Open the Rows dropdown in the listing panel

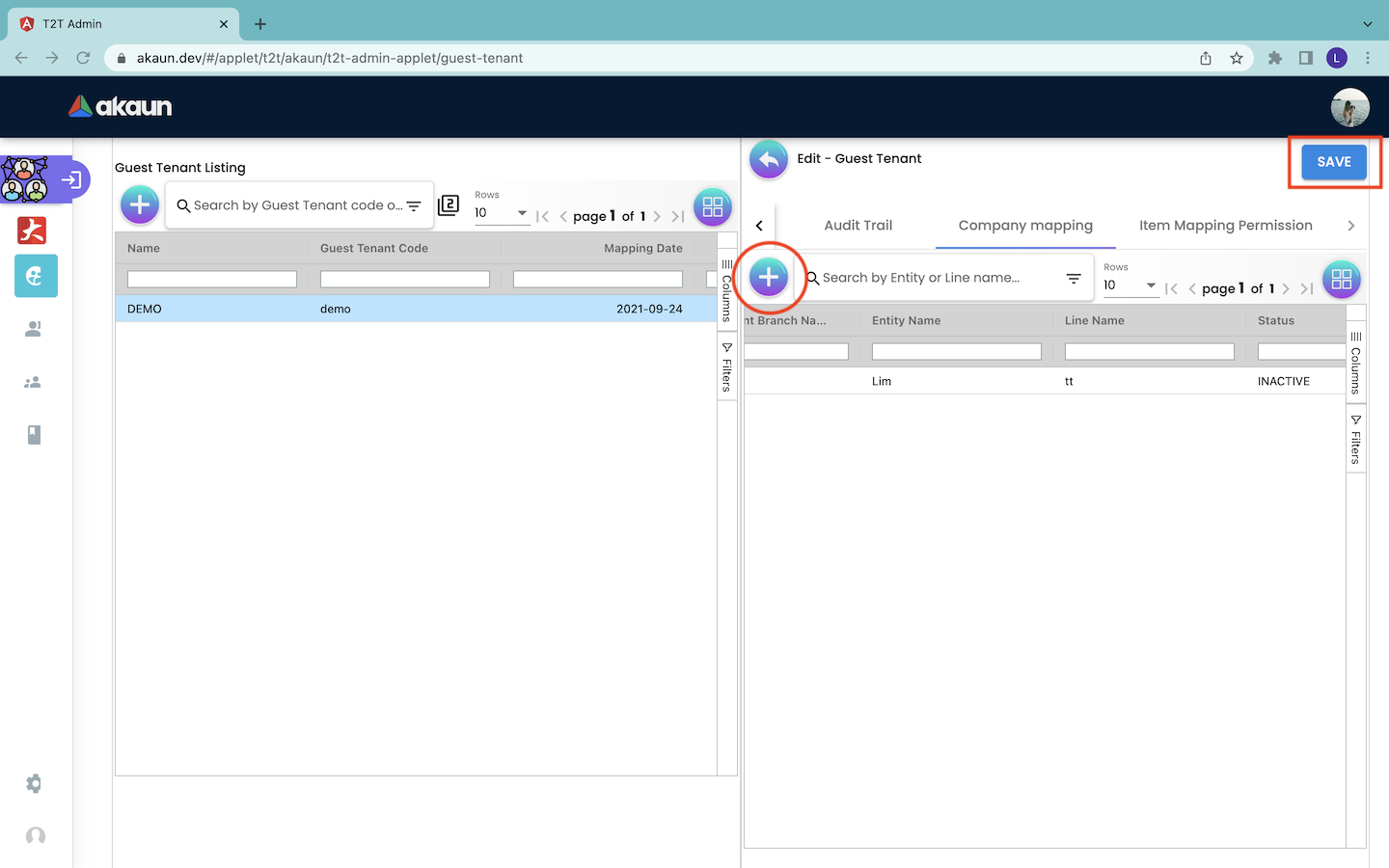click(502, 213)
